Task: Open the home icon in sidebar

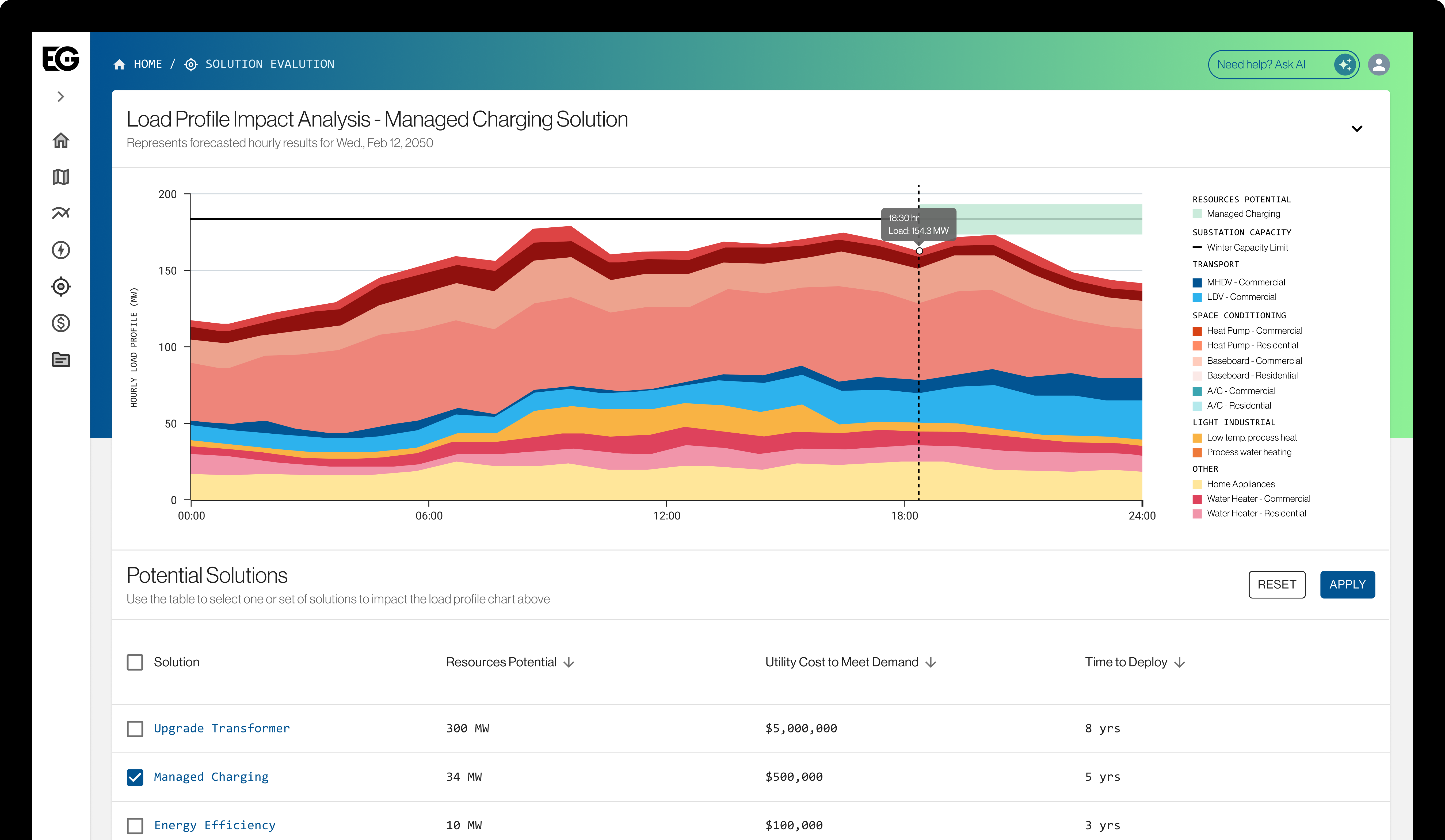Action: [x=61, y=140]
